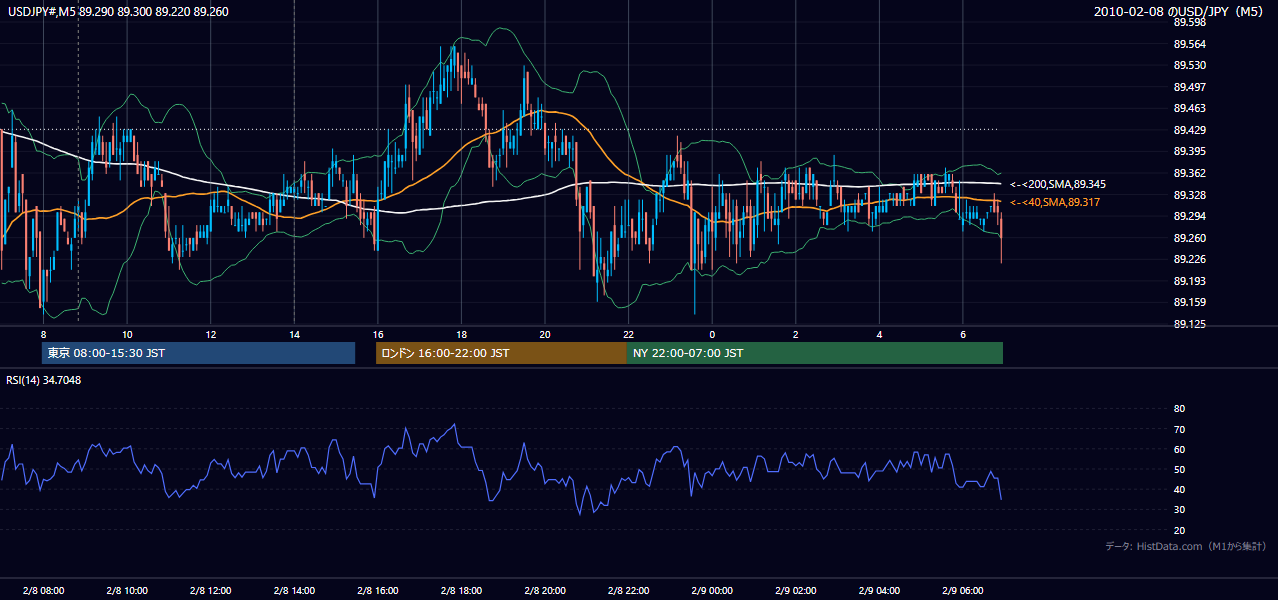Click the 89.125 price axis label
The height and width of the screenshot is (600, 1278).
pyautogui.click(x=1189, y=324)
